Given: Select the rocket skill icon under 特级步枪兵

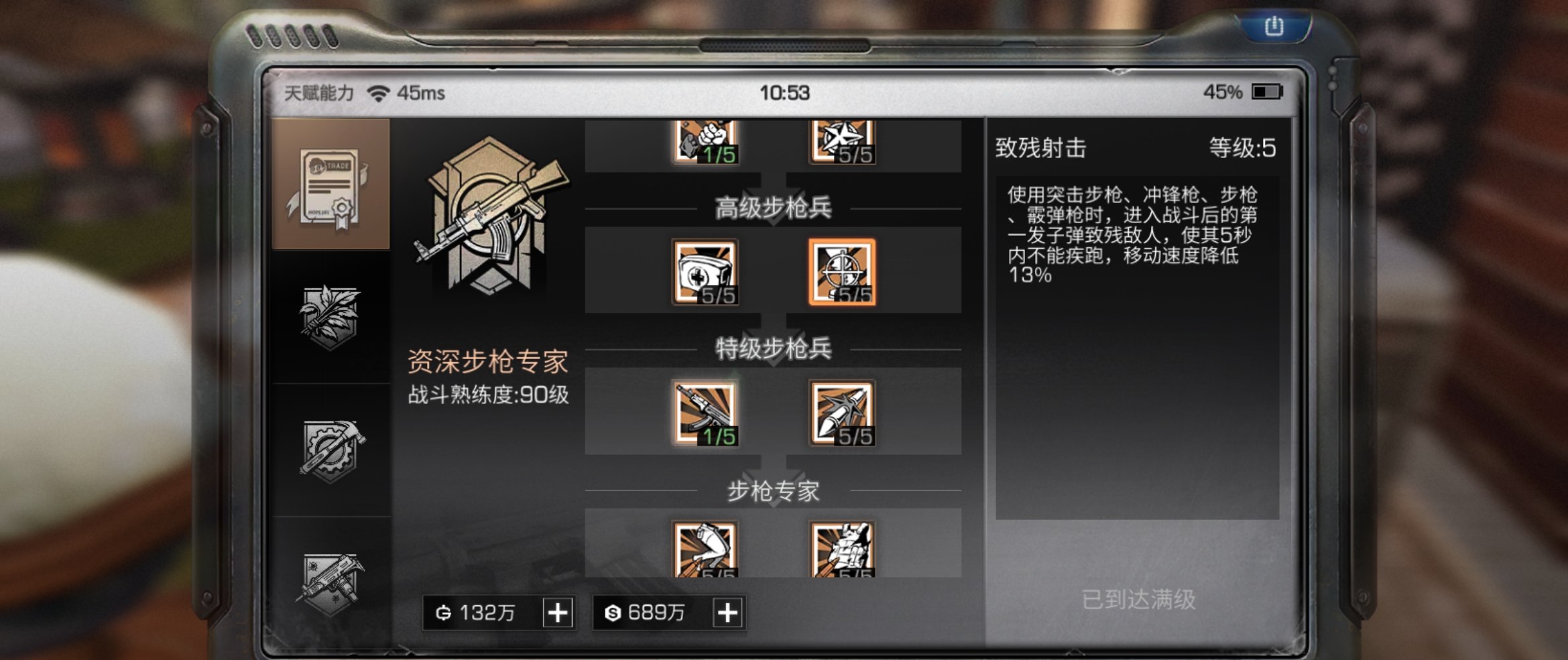Looking at the screenshot, I should tap(842, 413).
